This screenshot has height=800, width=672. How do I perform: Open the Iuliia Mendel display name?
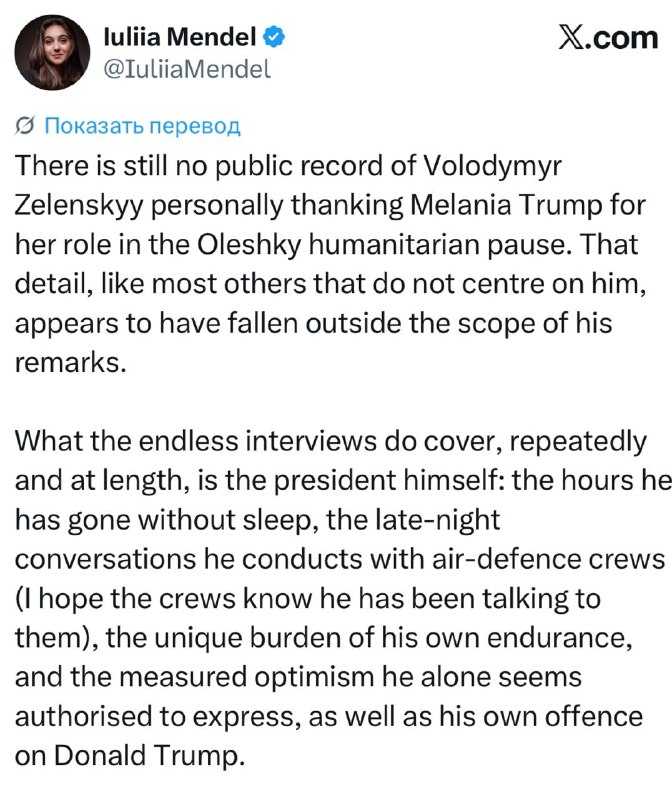(180, 37)
